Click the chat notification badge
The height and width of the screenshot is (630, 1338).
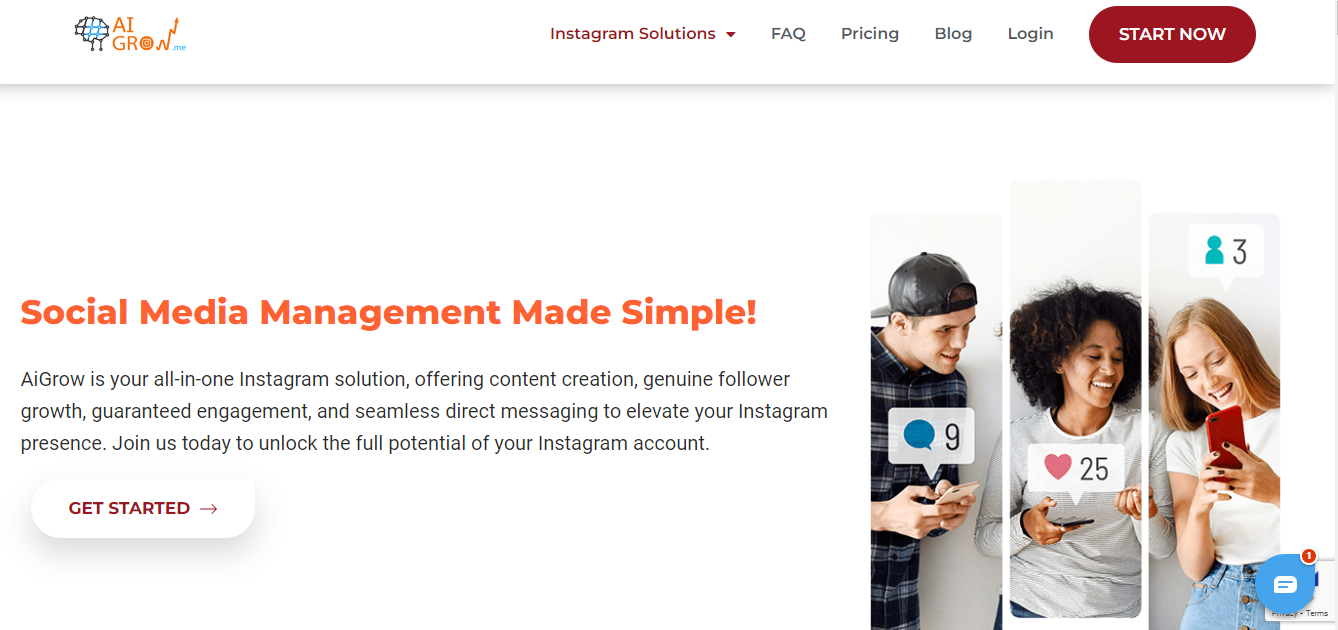point(1308,556)
